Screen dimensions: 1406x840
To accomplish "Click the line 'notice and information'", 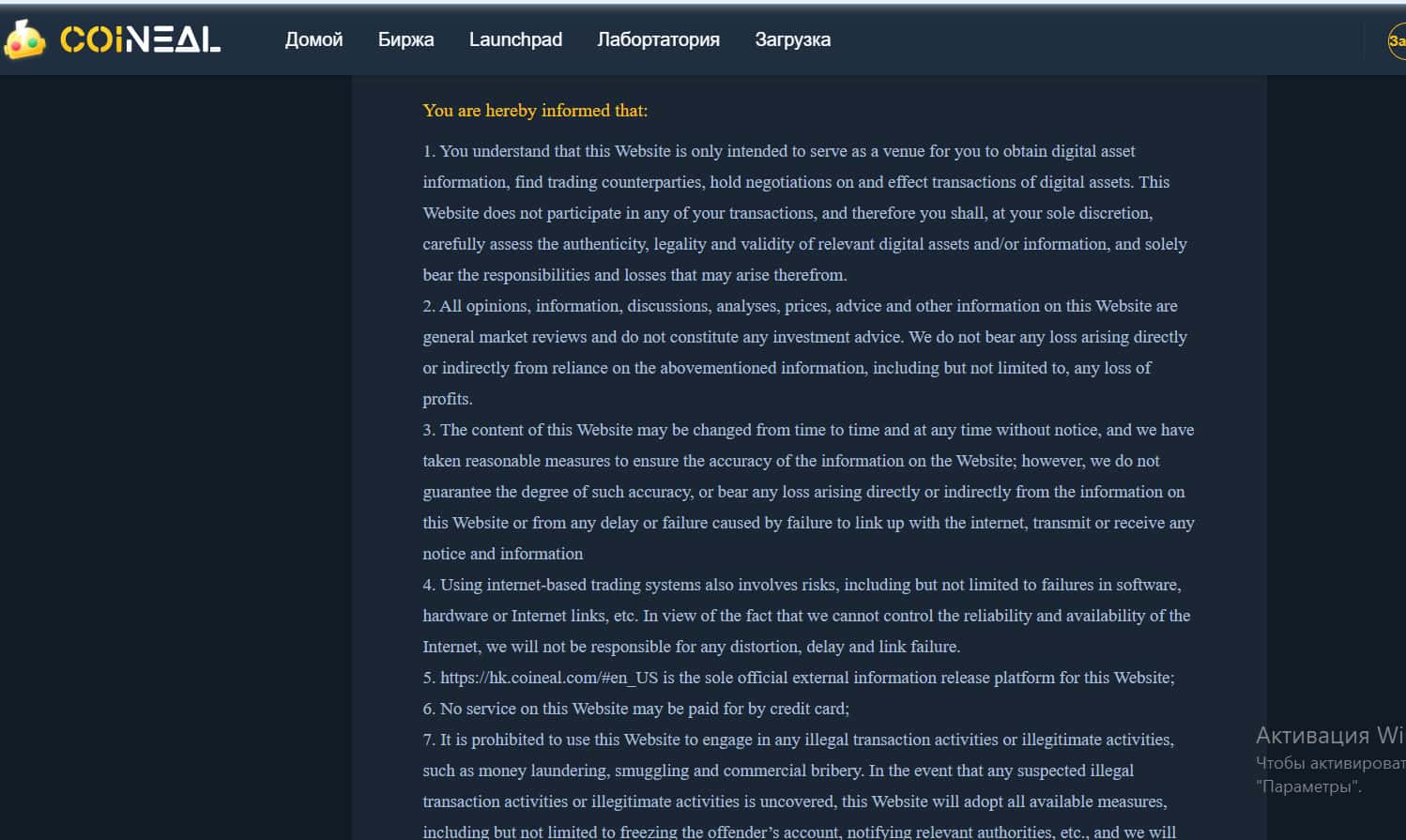I will click(503, 554).
